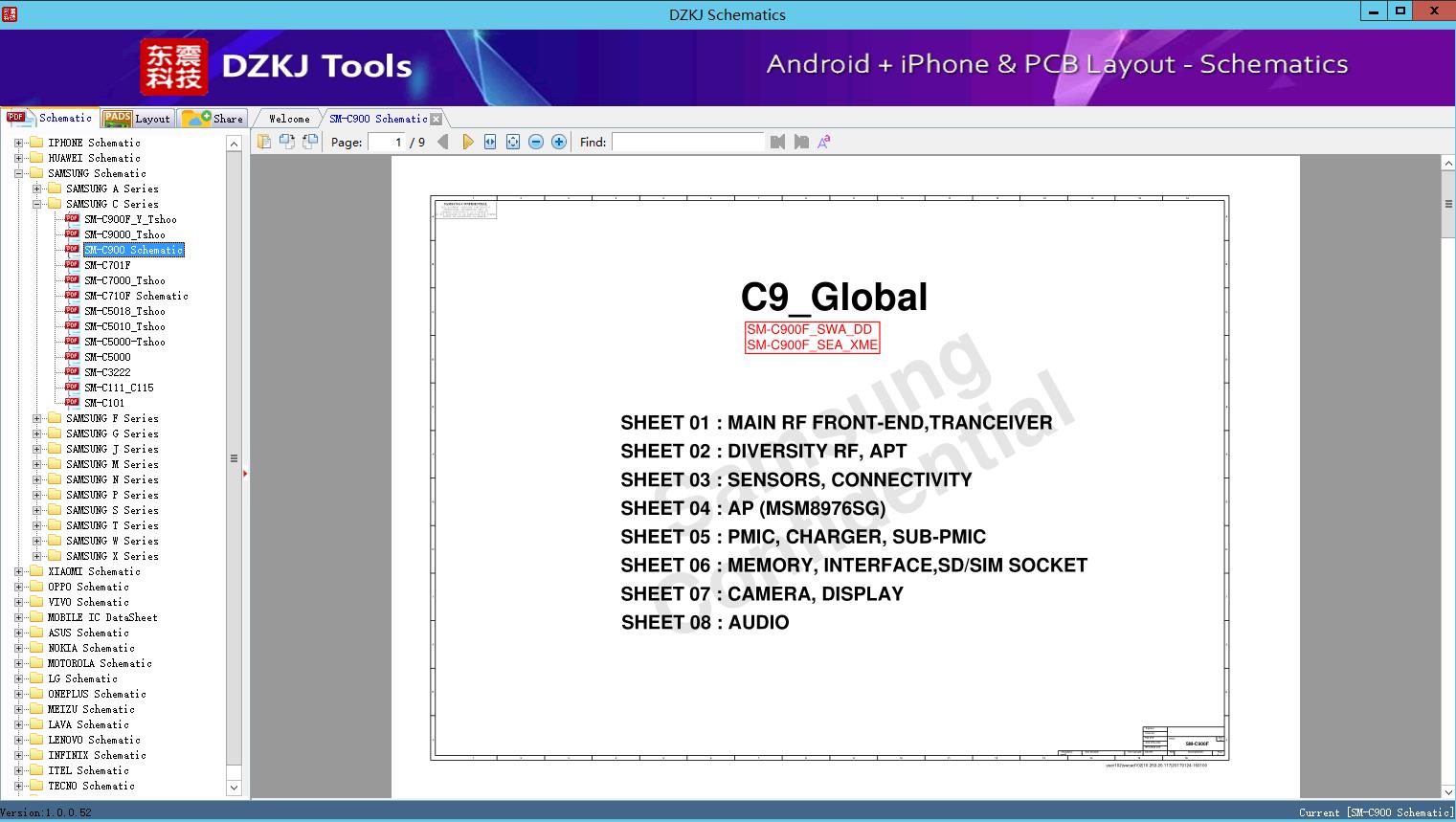Select the ONEPLUS Schematic folder

point(97,694)
